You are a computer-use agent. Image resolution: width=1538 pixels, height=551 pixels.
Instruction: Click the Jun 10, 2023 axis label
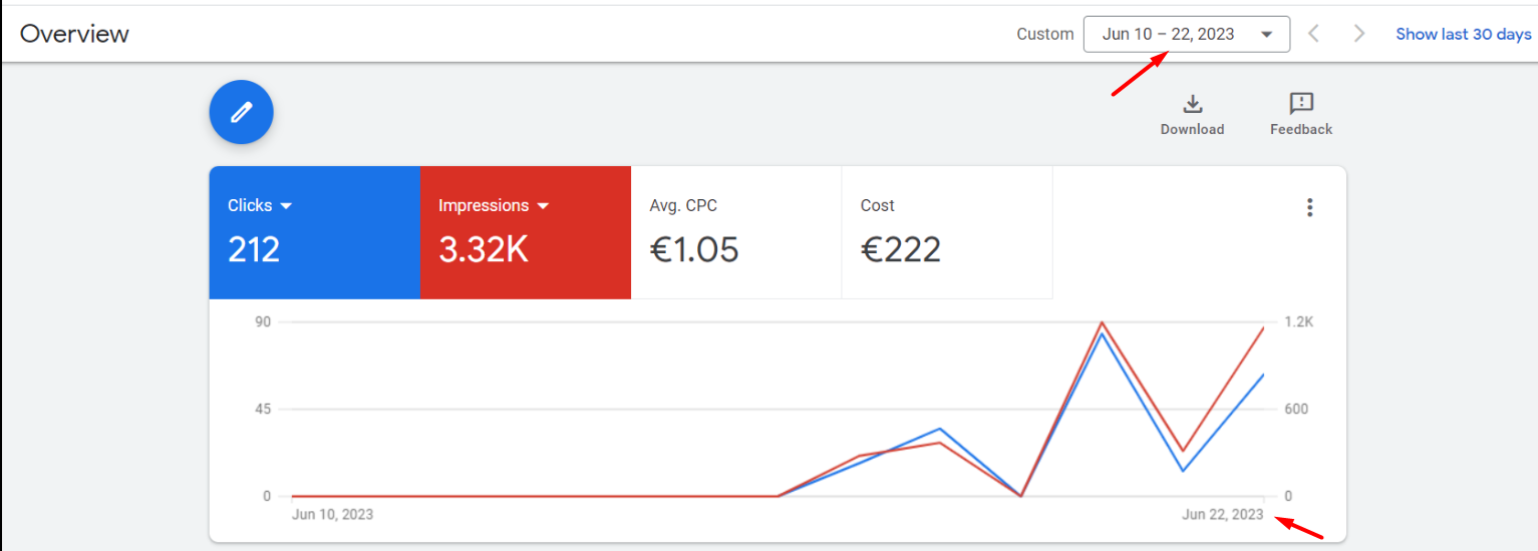point(333,514)
